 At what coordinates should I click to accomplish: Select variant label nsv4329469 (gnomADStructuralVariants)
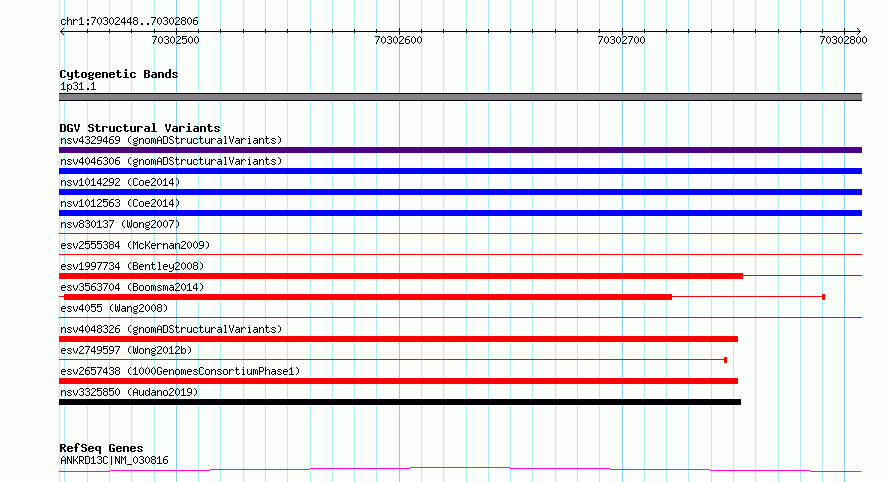click(x=171, y=140)
